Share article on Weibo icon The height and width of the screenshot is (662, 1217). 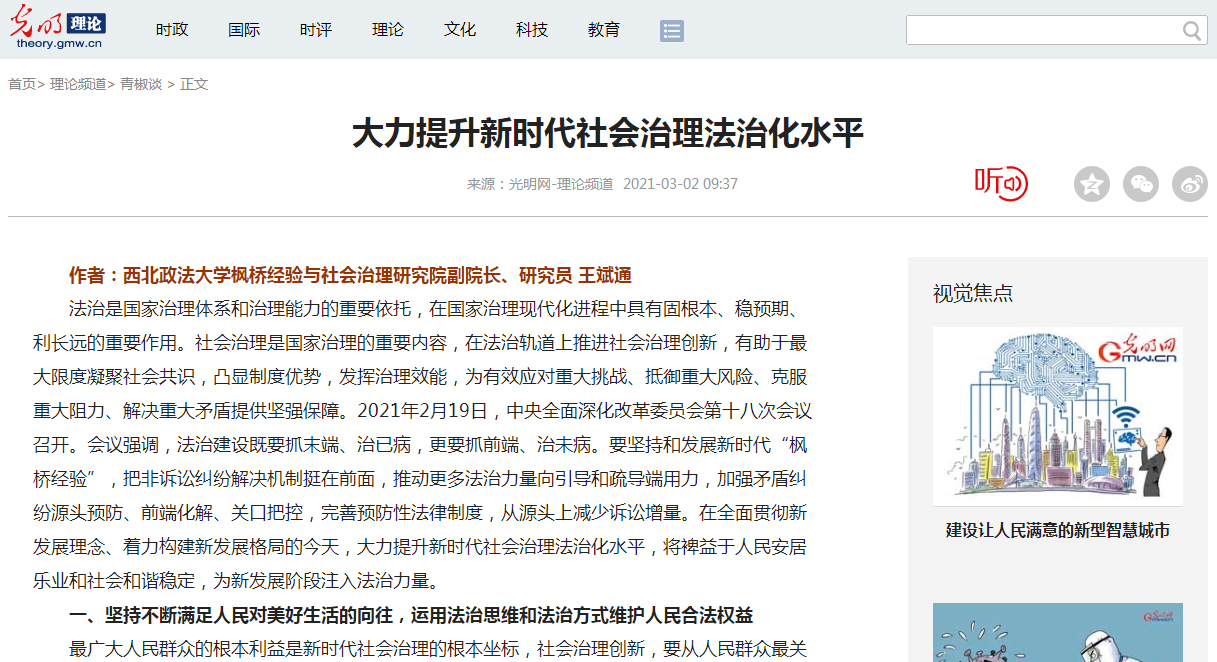coord(1190,184)
